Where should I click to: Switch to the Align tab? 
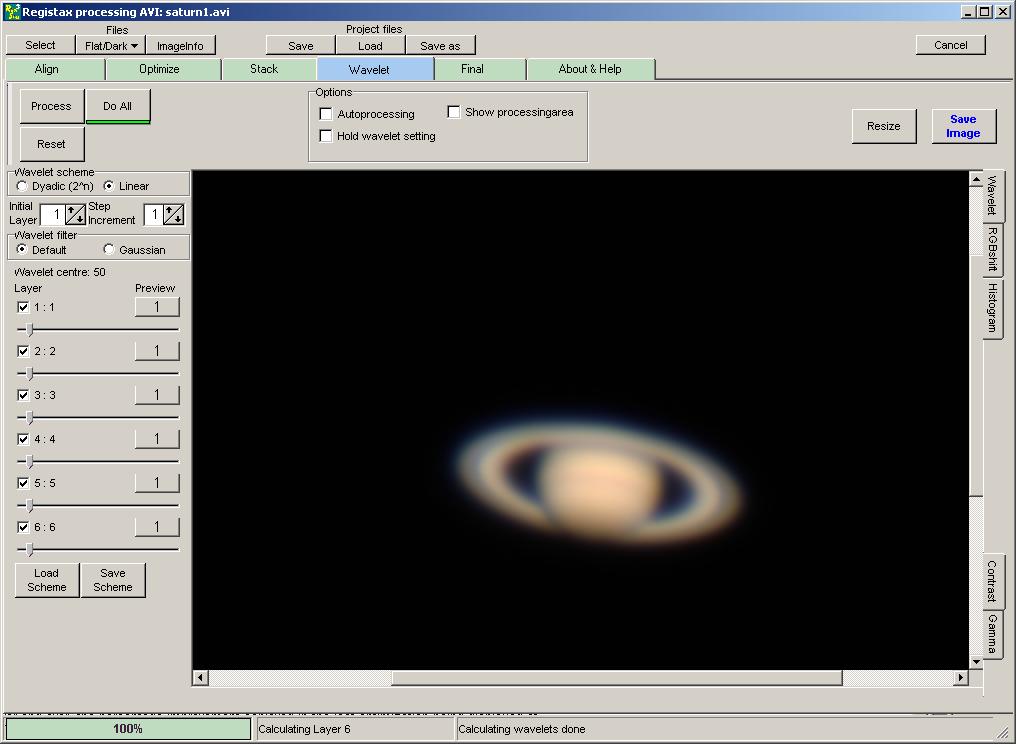[x=55, y=69]
